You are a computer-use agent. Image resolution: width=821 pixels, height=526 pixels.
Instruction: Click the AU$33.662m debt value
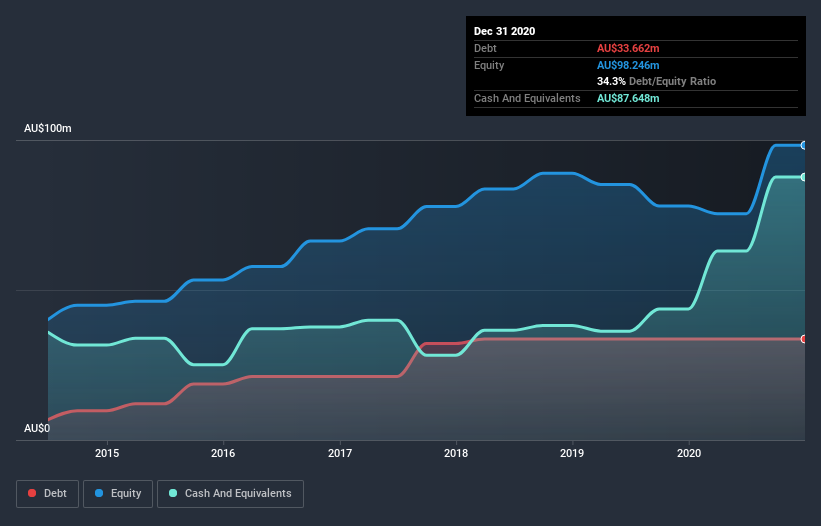click(x=628, y=48)
